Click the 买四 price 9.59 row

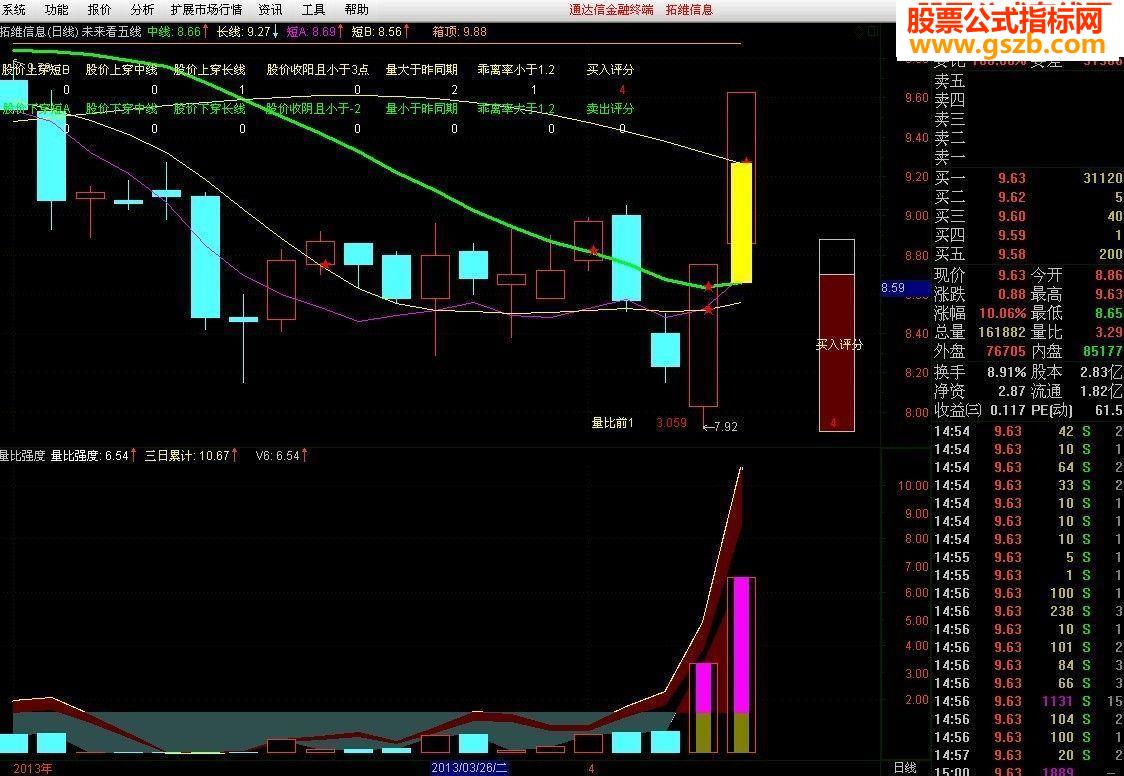pos(1029,236)
